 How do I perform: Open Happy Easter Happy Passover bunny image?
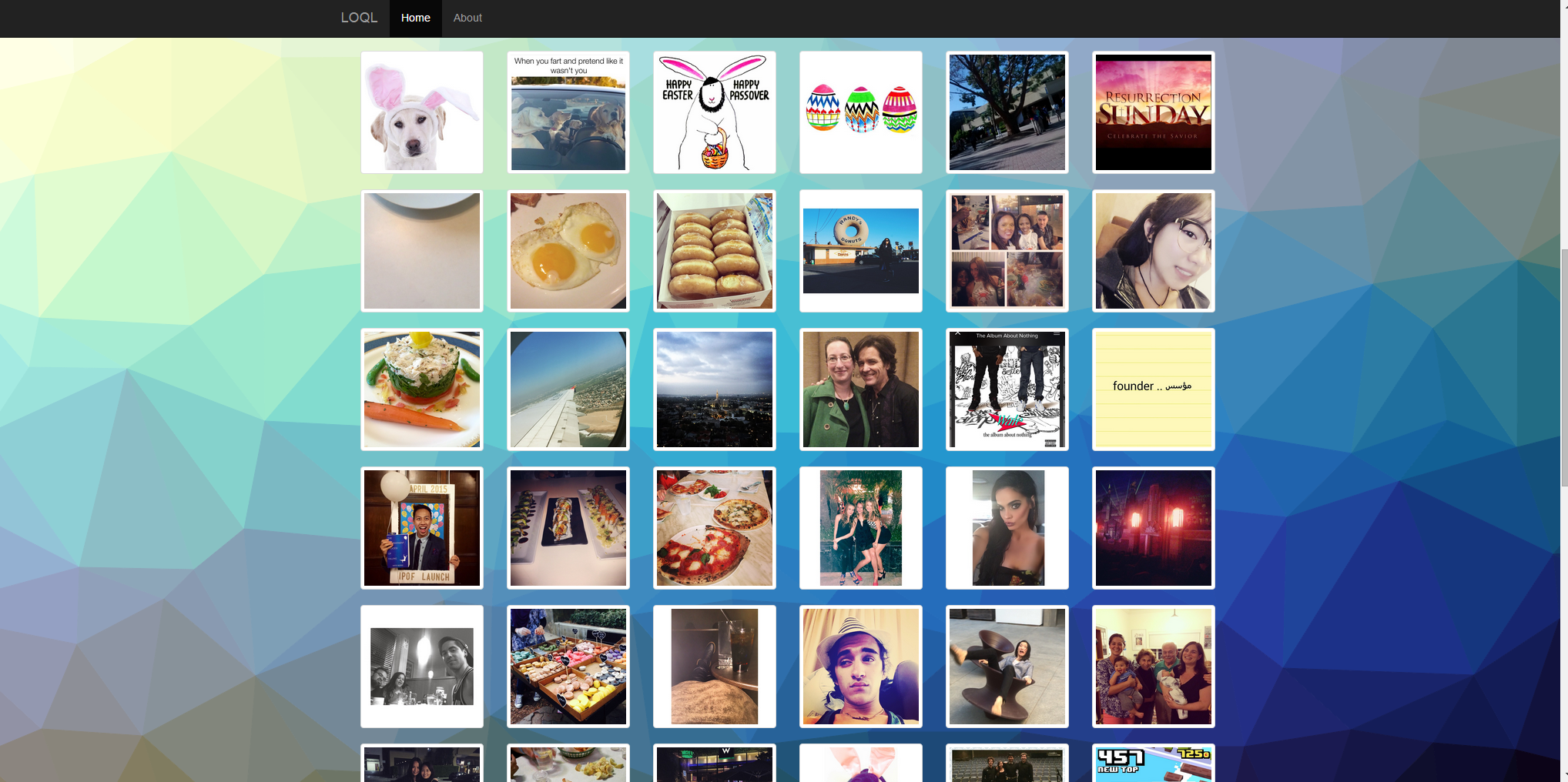point(715,112)
